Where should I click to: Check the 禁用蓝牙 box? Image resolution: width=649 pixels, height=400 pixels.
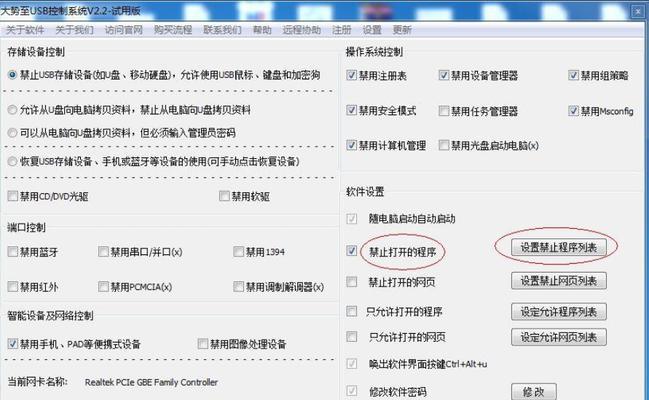click(12, 252)
